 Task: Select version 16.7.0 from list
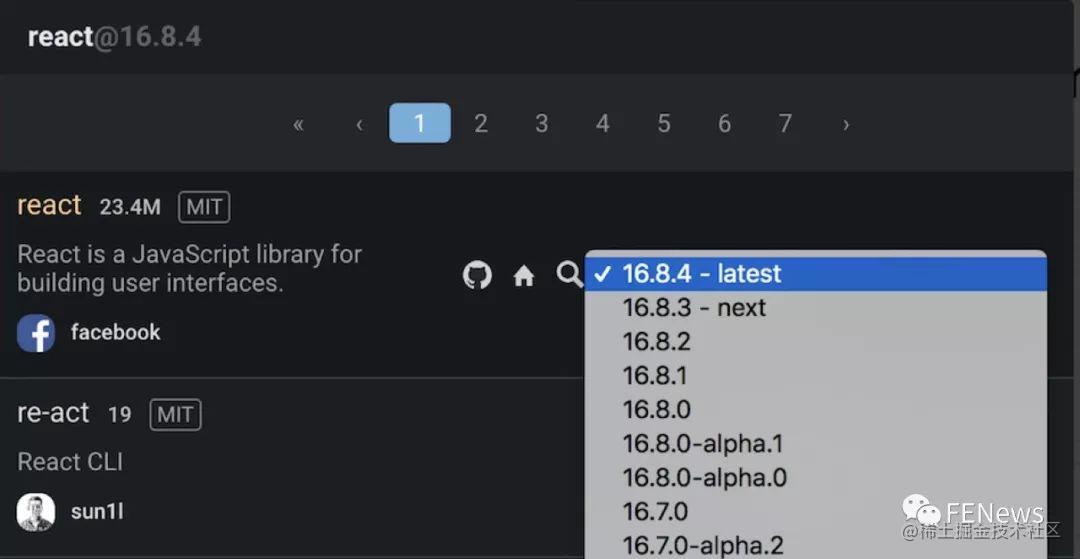tap(816, 511)
